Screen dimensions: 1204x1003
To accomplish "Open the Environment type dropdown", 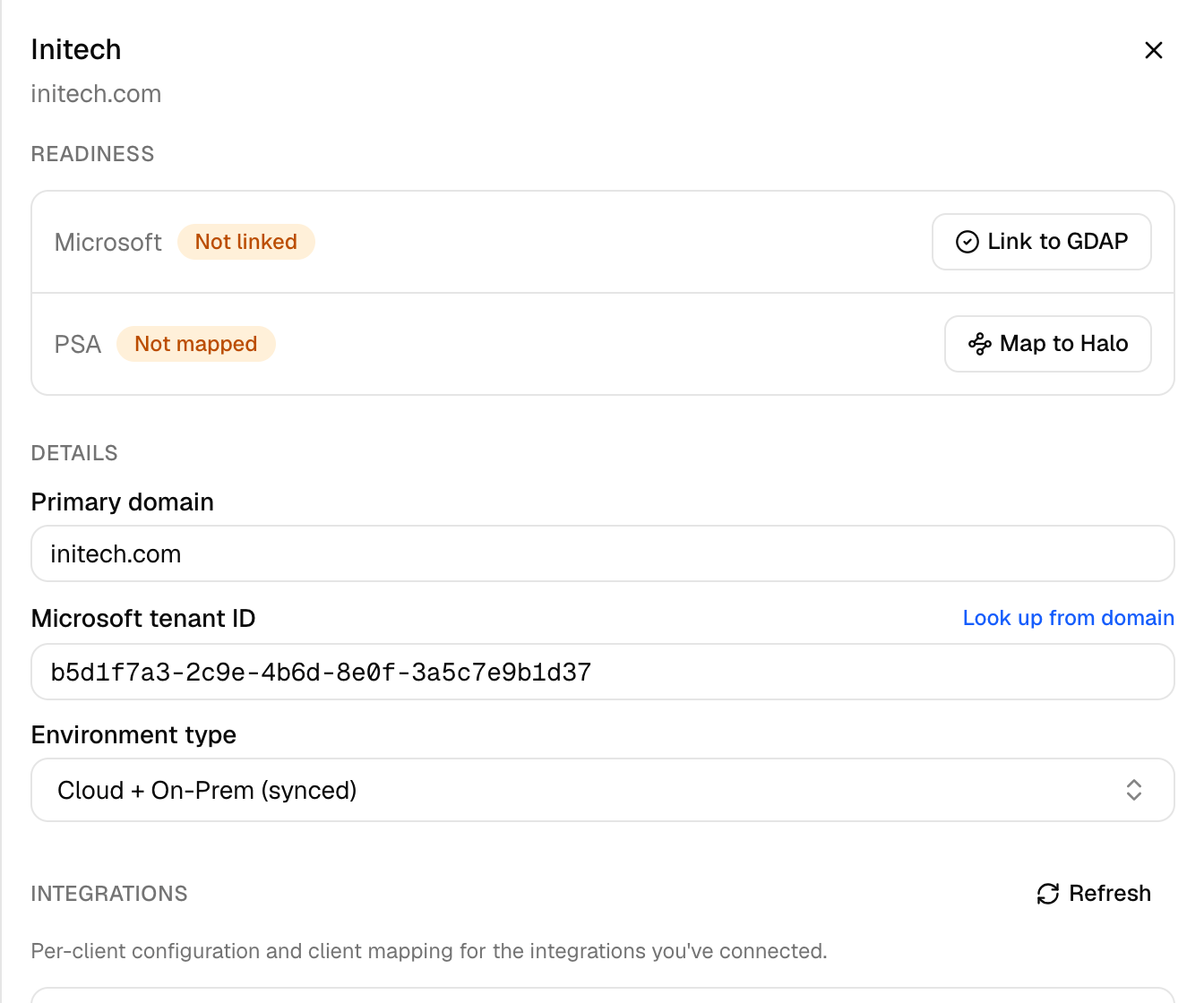I will click(x=602, y=790).
